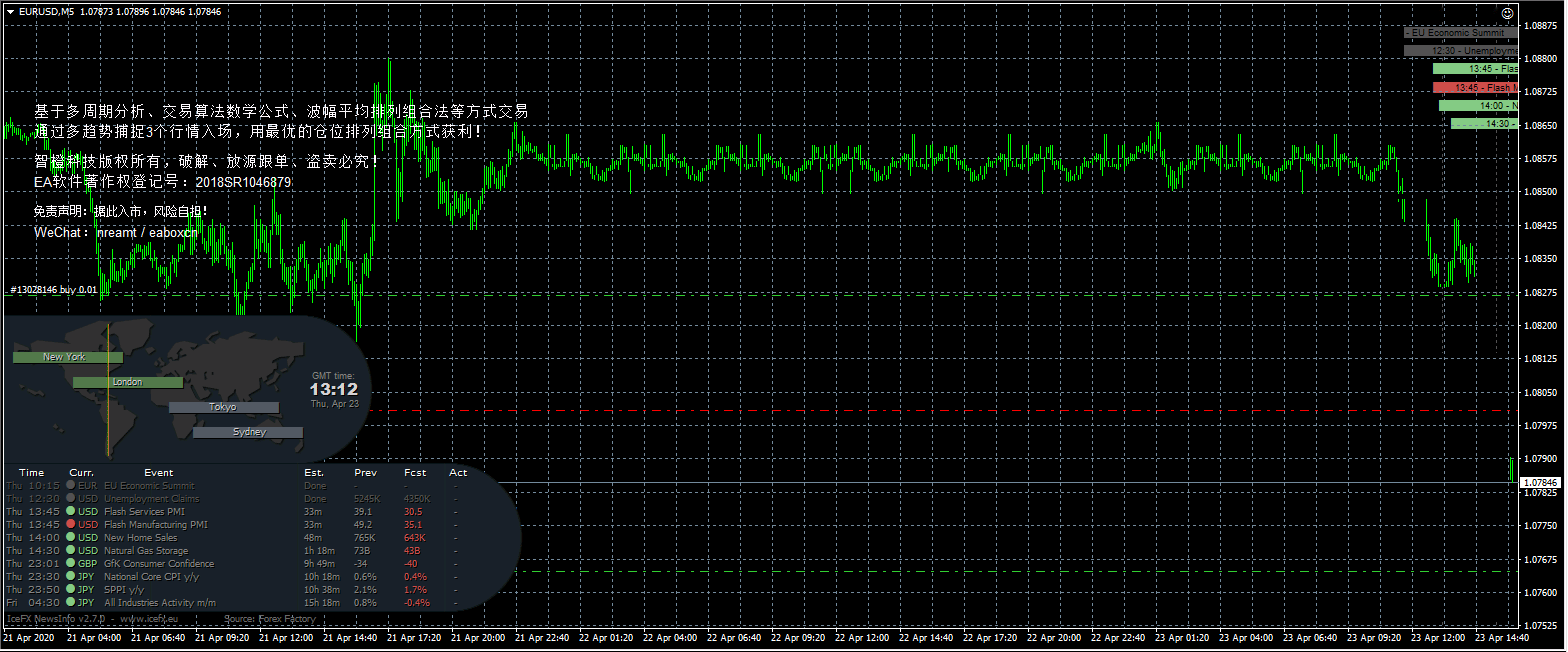Click the gray impact dot for EU Economic Summit
This screenshot has width=1568, height=652.
[70, 485]
